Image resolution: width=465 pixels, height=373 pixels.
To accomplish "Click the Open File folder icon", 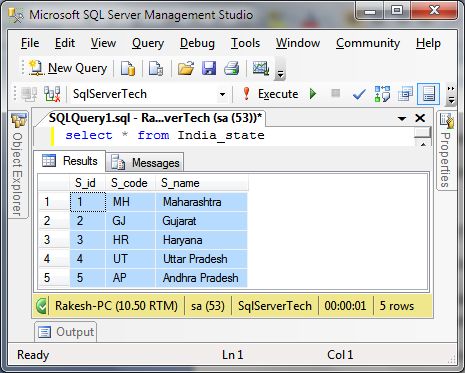I will coord(186,68).
